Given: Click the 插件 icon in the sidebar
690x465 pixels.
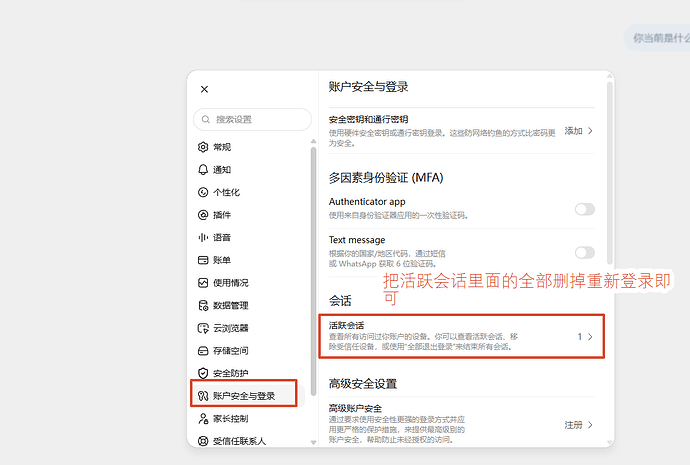Looking at the screenshot, I should (203, 215).
